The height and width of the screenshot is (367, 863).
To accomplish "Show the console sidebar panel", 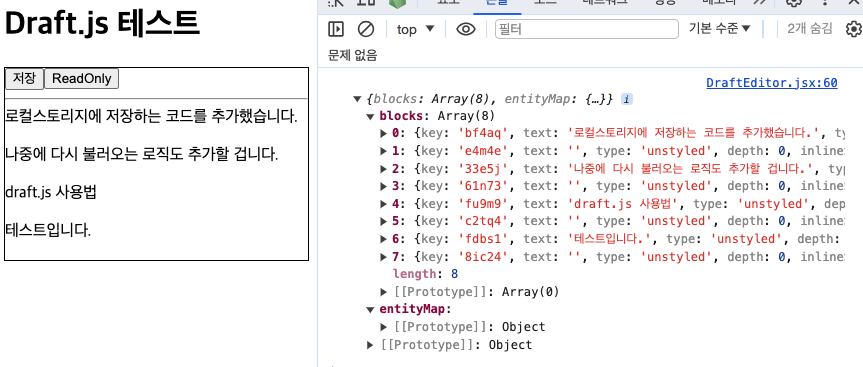I will pos(336,29).
